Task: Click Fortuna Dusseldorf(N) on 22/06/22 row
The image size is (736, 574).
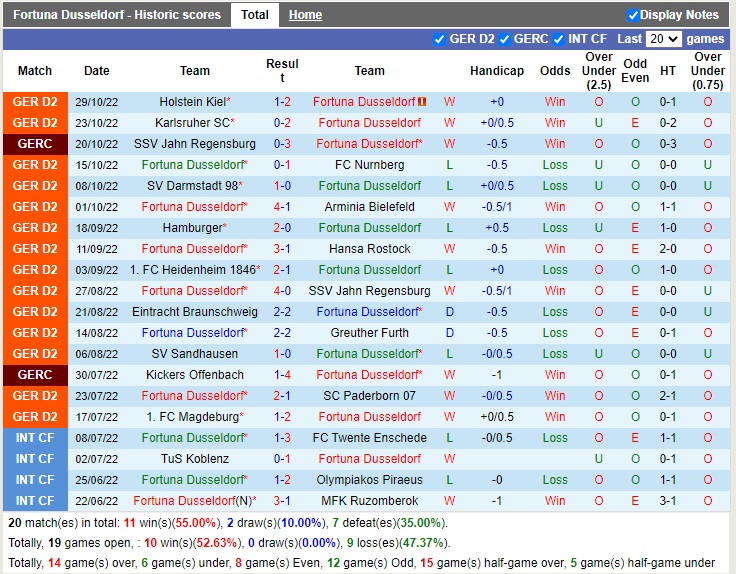Action: coord(192,501)
